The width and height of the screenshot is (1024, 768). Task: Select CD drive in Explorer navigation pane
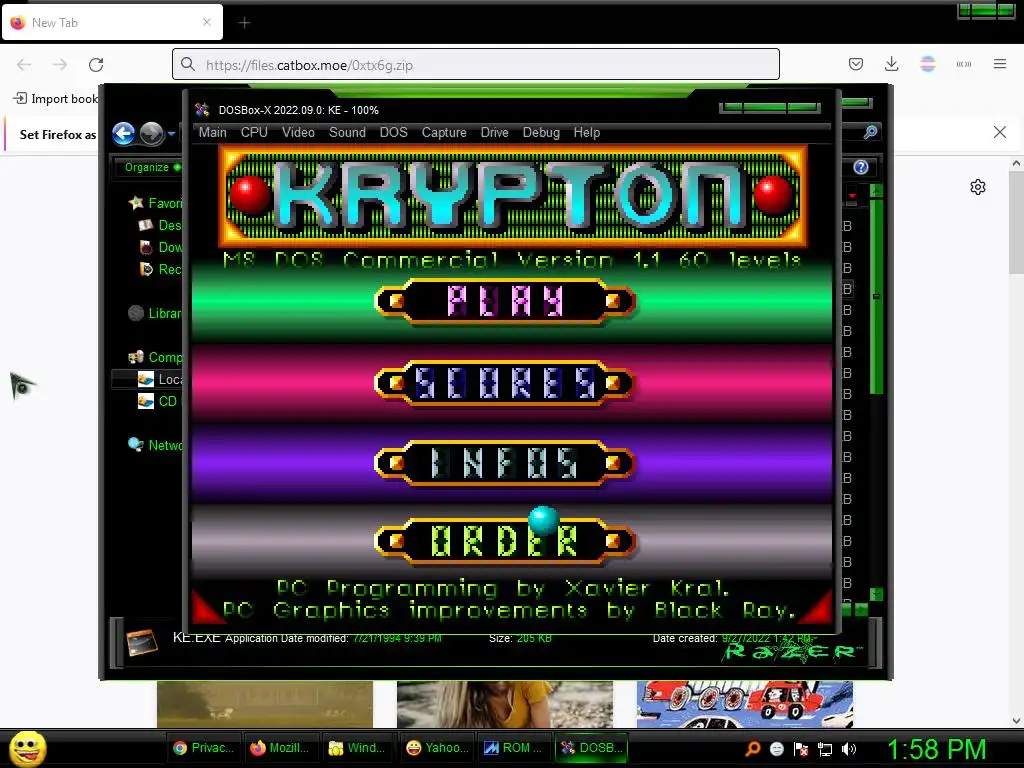tap(157, 401)
